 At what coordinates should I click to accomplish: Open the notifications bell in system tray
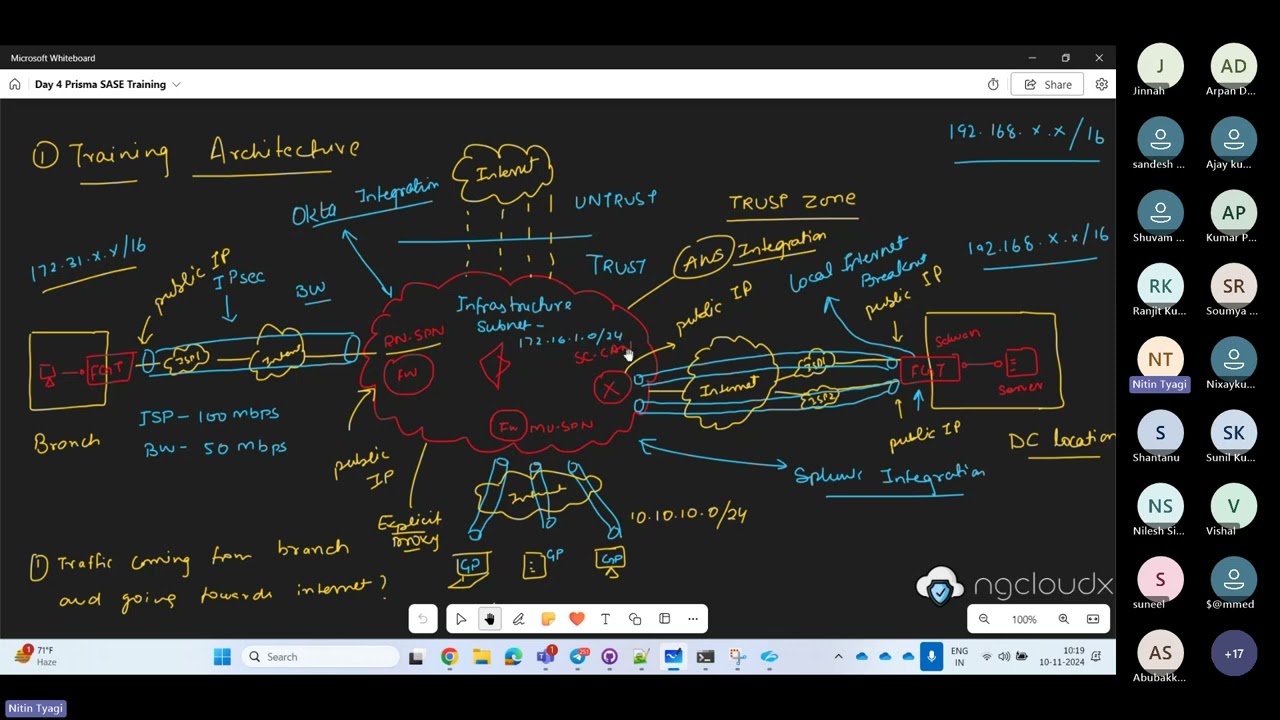[1096, 657]
